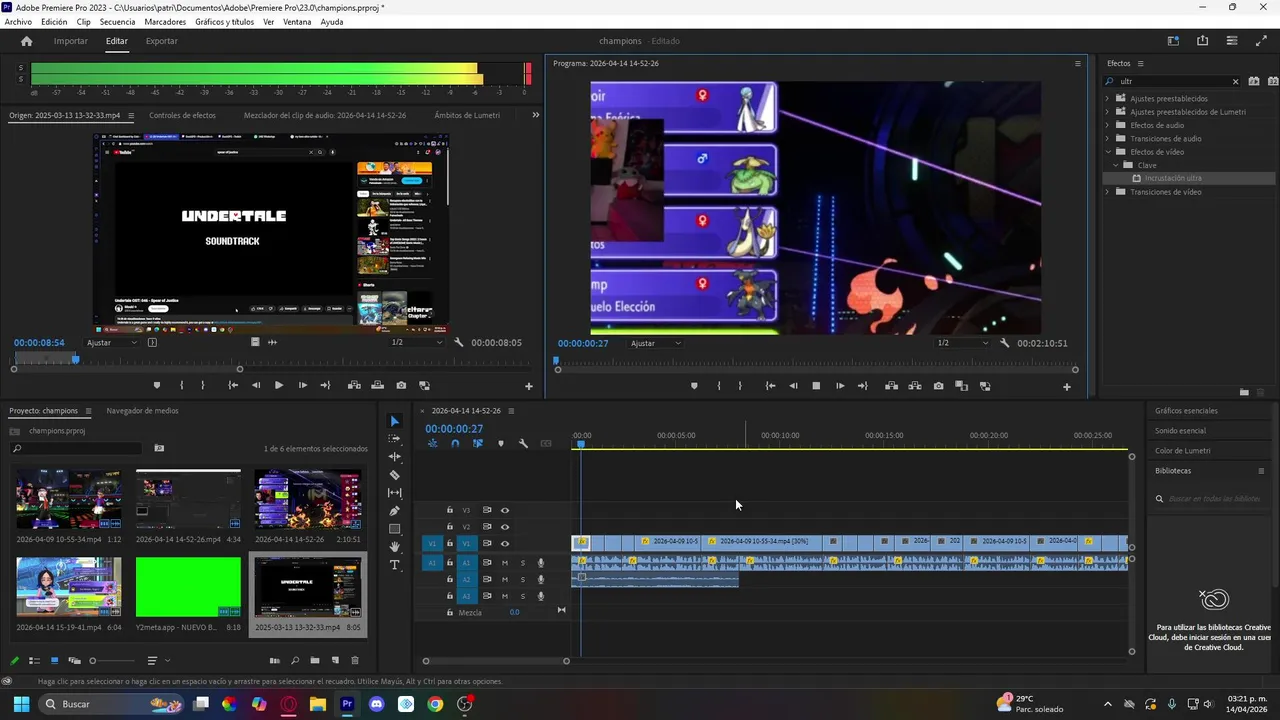
Task: Open timeline display settings wrench
Action: click(x=523, y=443)
